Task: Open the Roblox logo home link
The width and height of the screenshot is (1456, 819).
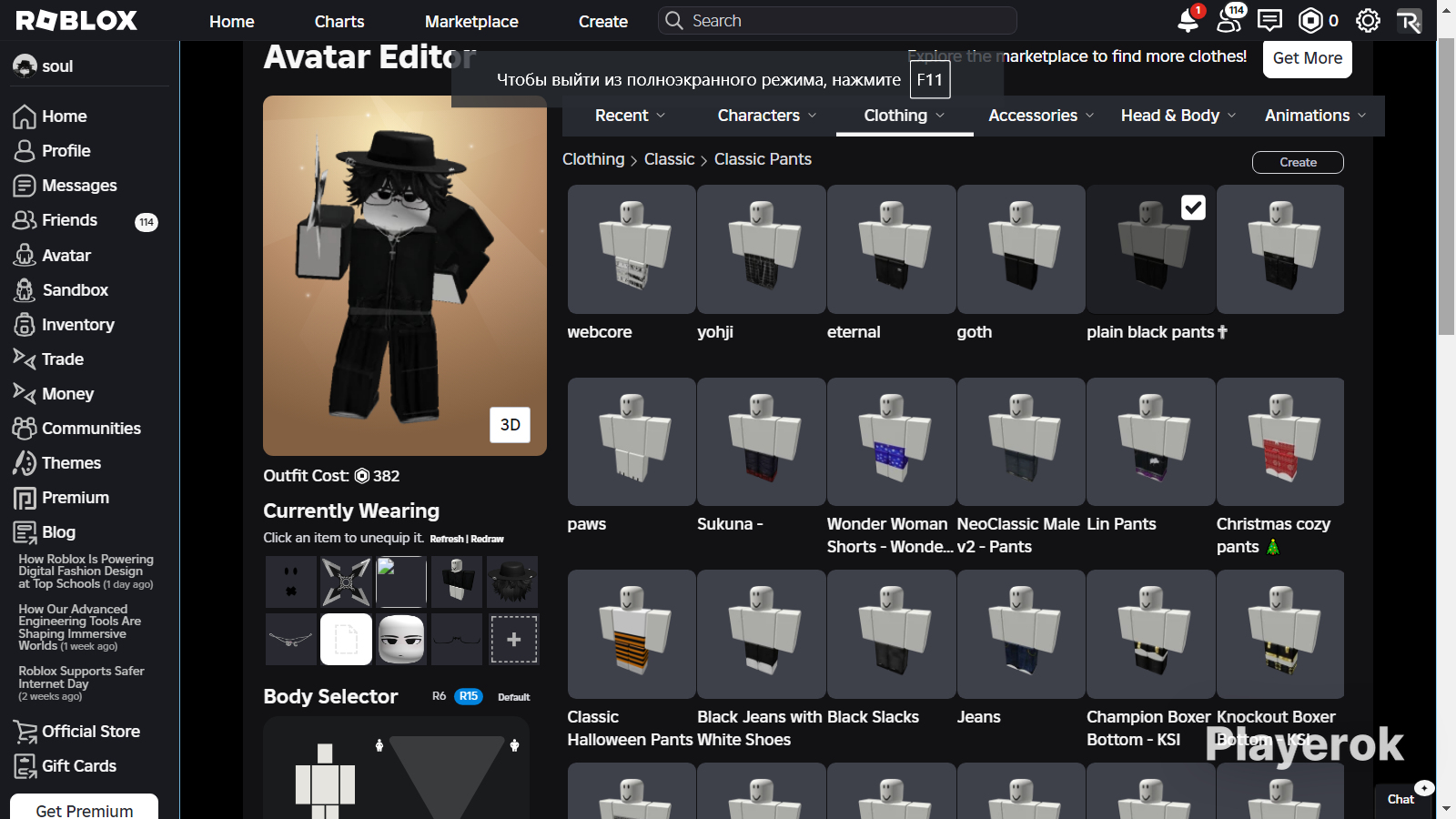Action: point(76,20)
